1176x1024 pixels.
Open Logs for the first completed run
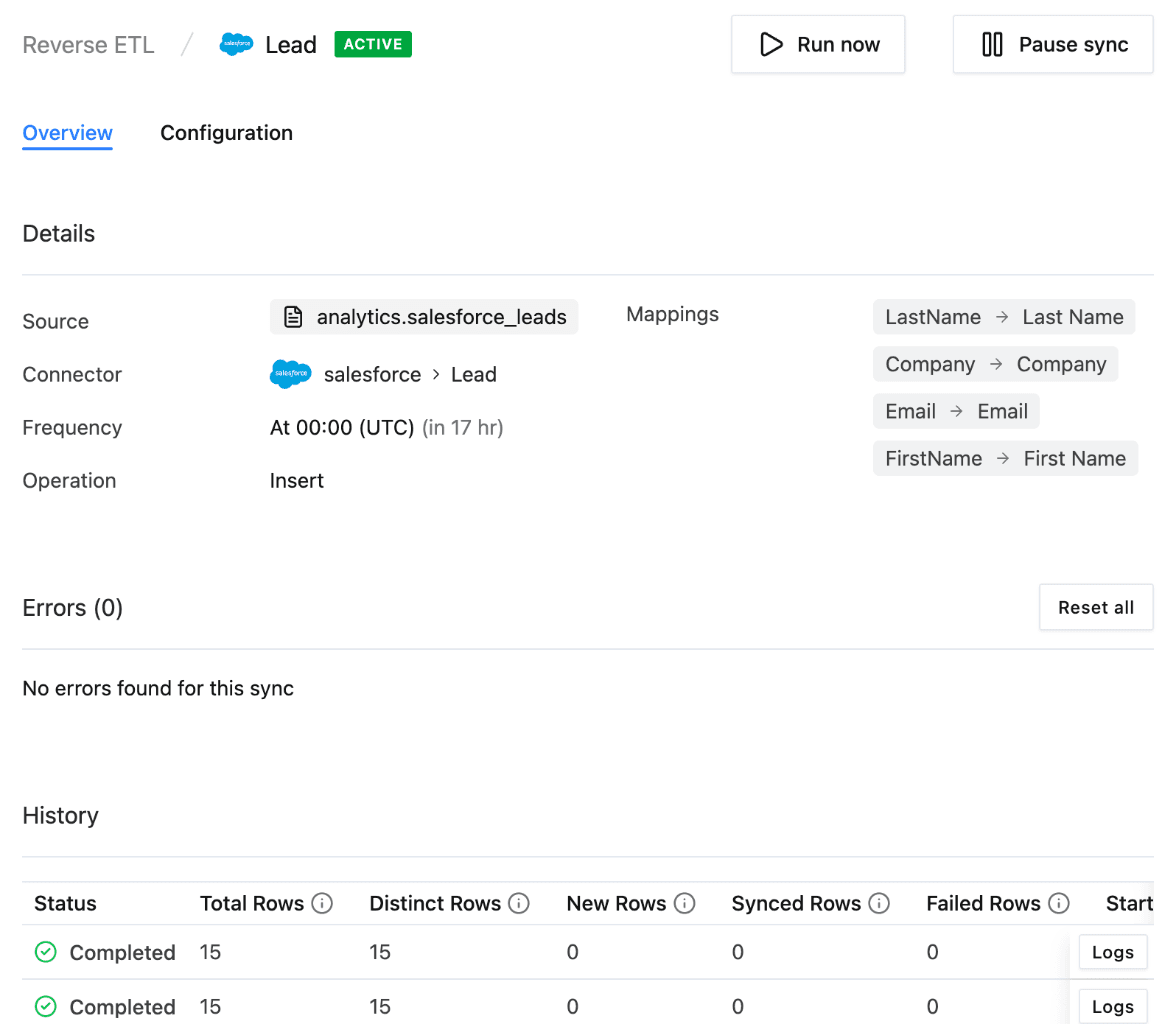click(1113, 952)
